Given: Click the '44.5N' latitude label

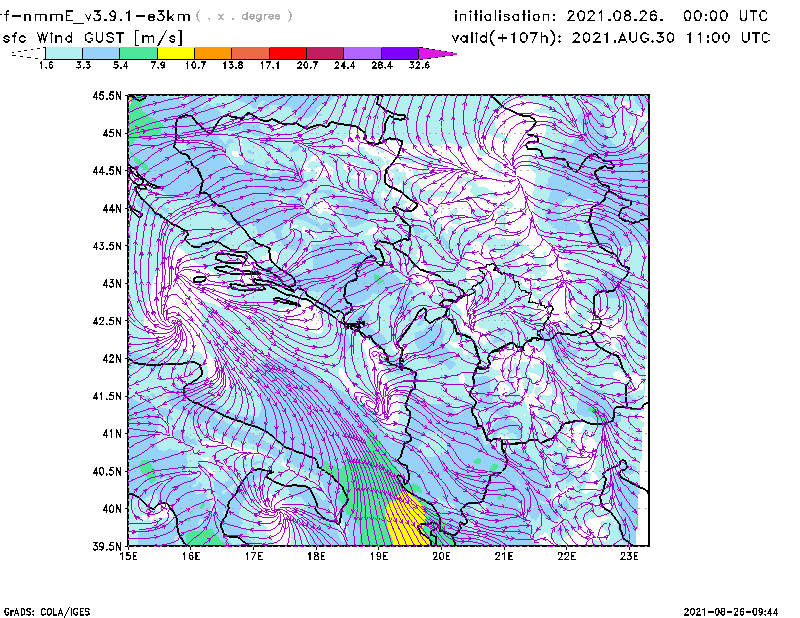Looking at the screenshot, I should pyautogui.click(x=107, y=170).
